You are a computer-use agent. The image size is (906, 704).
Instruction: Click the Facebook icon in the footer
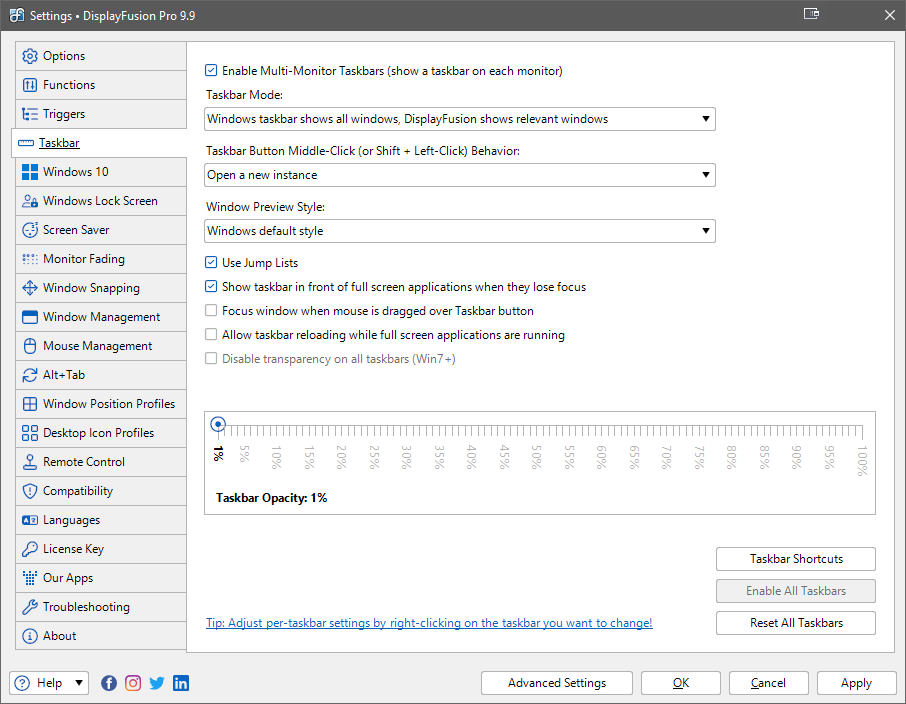pyautogui.click(x=109, y=683)
